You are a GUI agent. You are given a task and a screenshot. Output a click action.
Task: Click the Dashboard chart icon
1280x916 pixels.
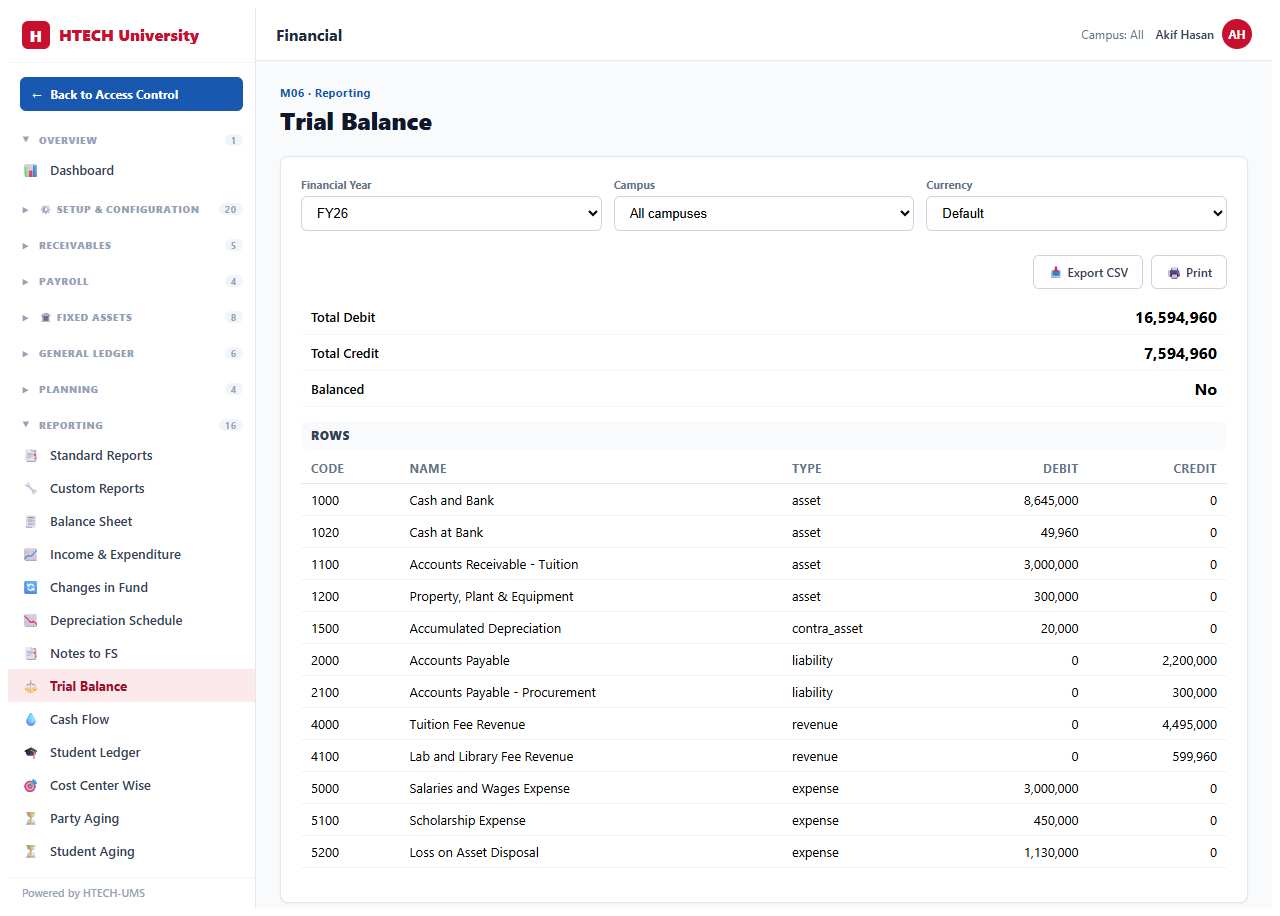[30, 171]
